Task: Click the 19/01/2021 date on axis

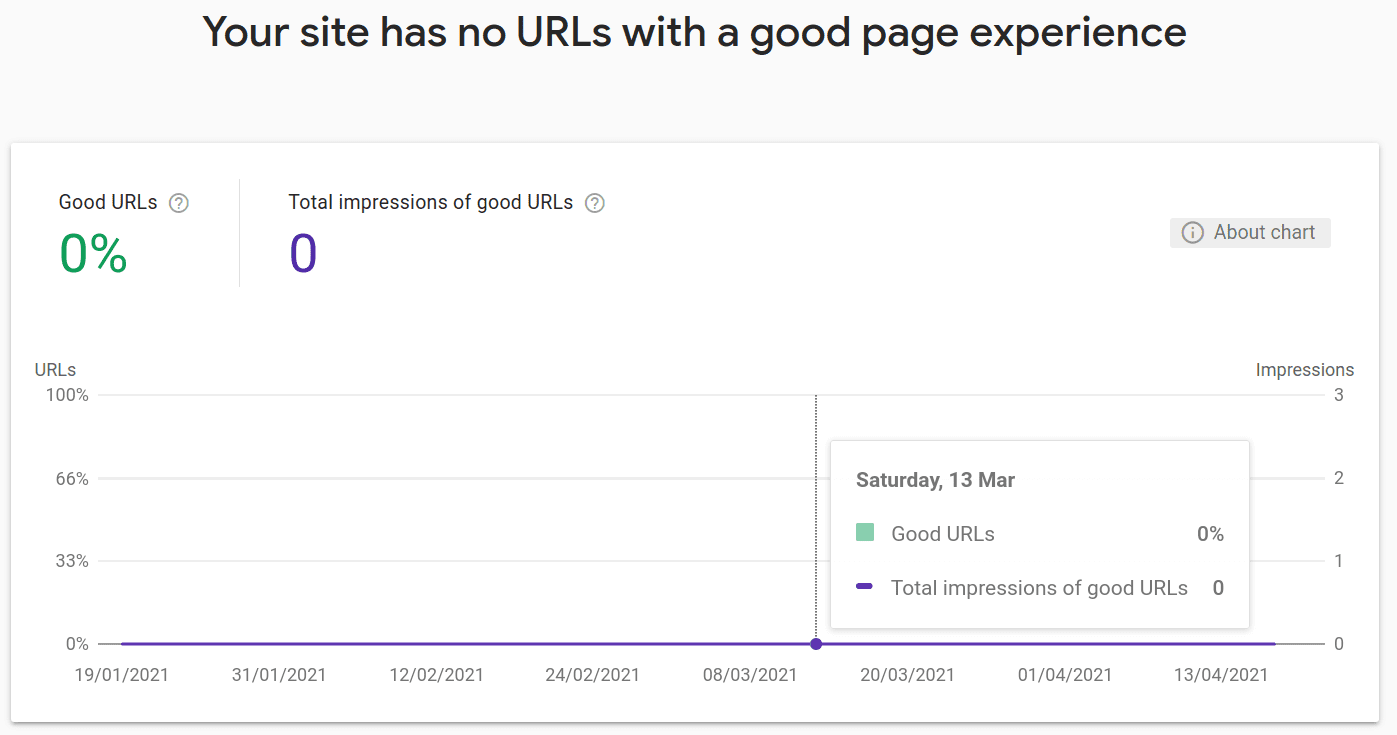Action: pyautogui.click(x=122, y=675)
